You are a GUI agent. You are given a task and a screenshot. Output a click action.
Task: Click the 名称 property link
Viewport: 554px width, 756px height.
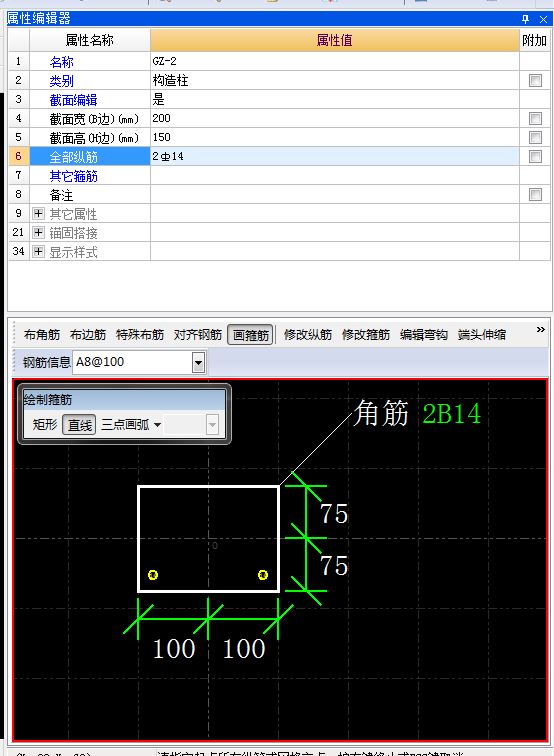(x=61, y=62)
